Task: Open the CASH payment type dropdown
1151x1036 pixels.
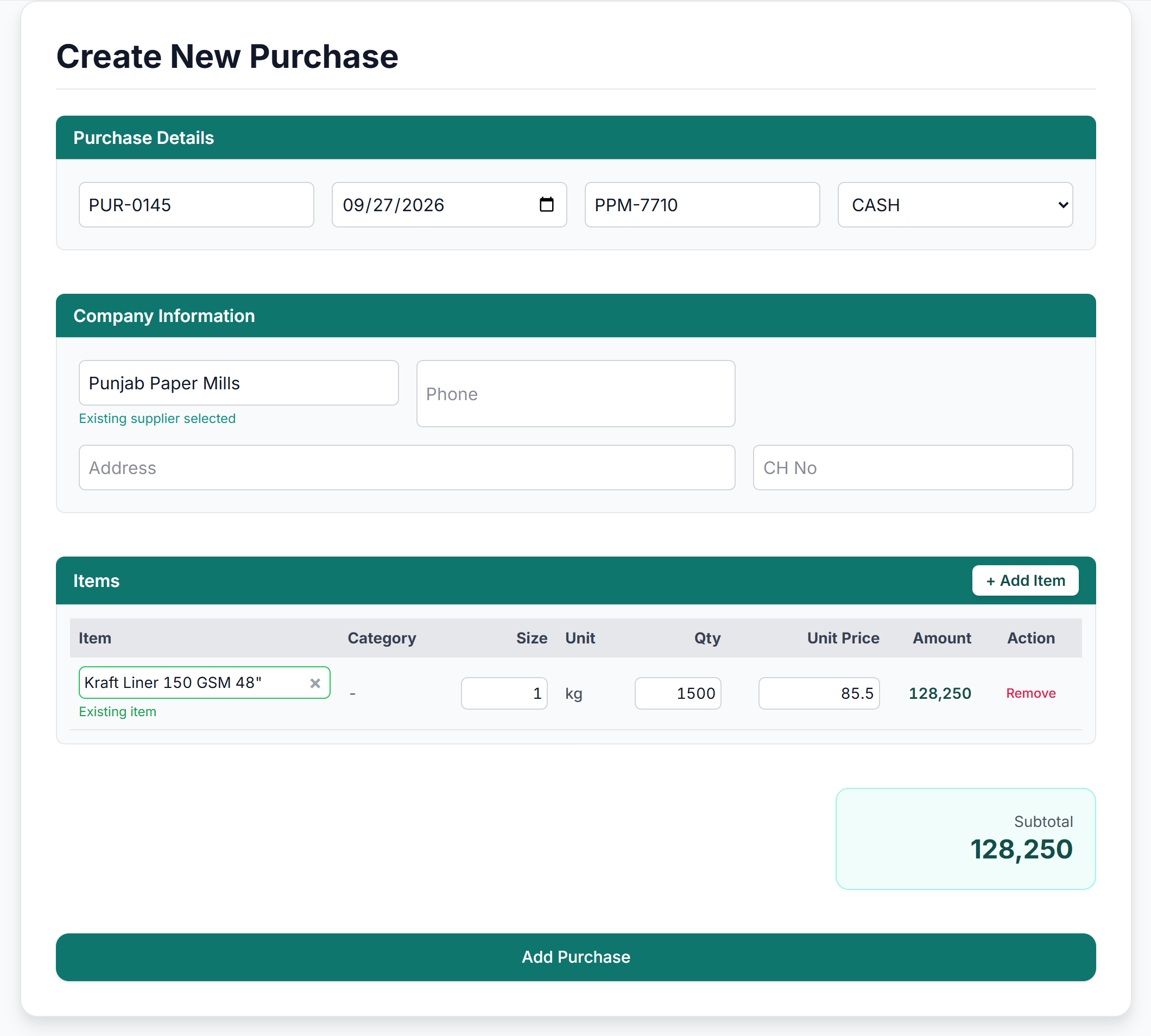Action: [954, 205]
